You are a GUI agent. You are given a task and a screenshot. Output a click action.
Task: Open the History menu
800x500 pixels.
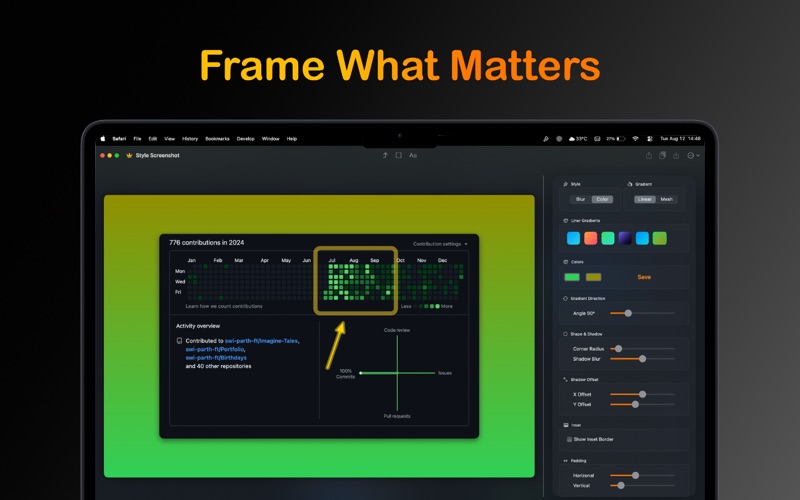point(190,139)
